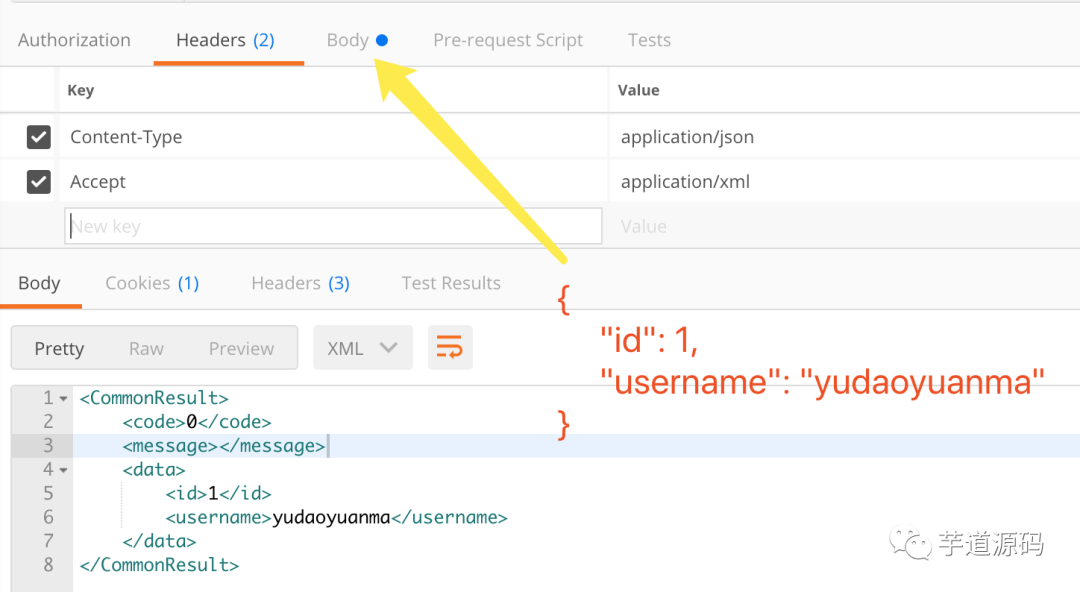Open the Authorization request tab

click(74, 40)
